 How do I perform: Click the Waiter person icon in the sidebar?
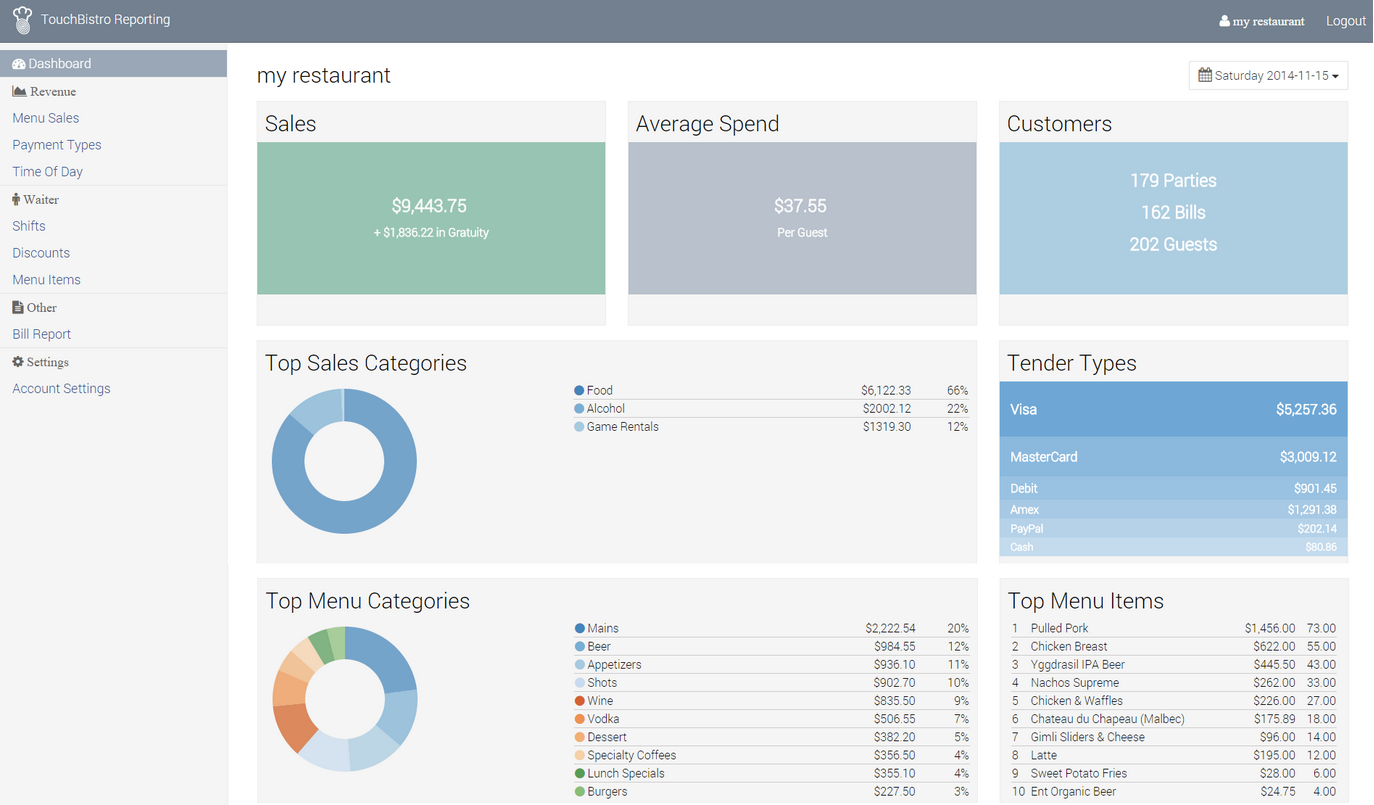click(18, 199)
